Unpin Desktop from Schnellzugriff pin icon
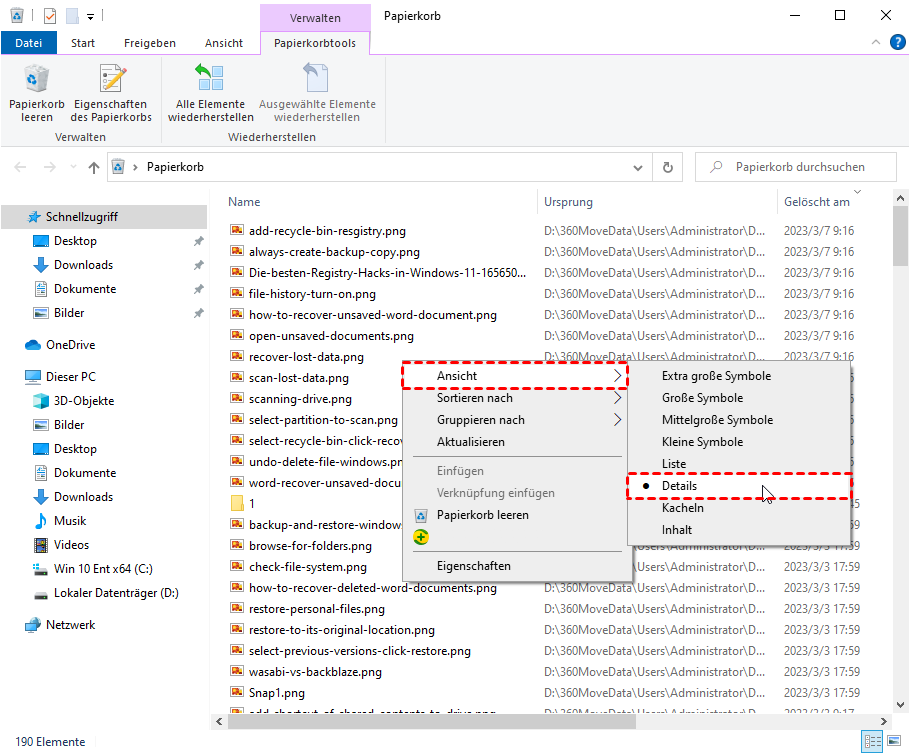This screenshot has height=754, width=910. coord(198,241)
